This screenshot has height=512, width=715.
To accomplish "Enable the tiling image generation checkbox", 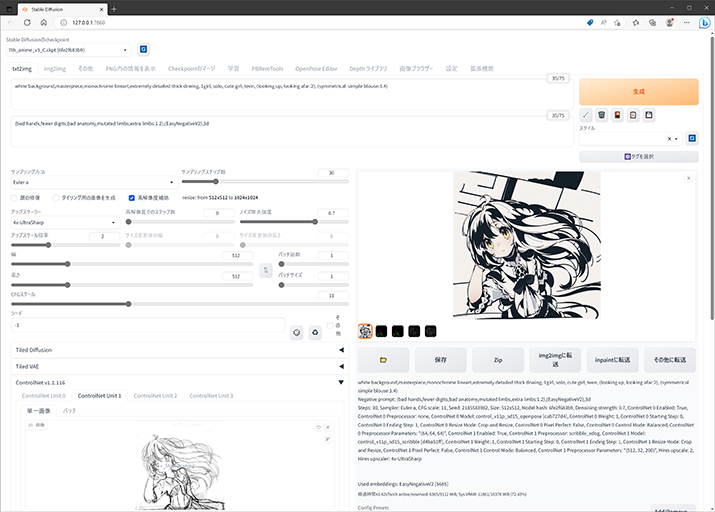I will [x=56, y=198].
